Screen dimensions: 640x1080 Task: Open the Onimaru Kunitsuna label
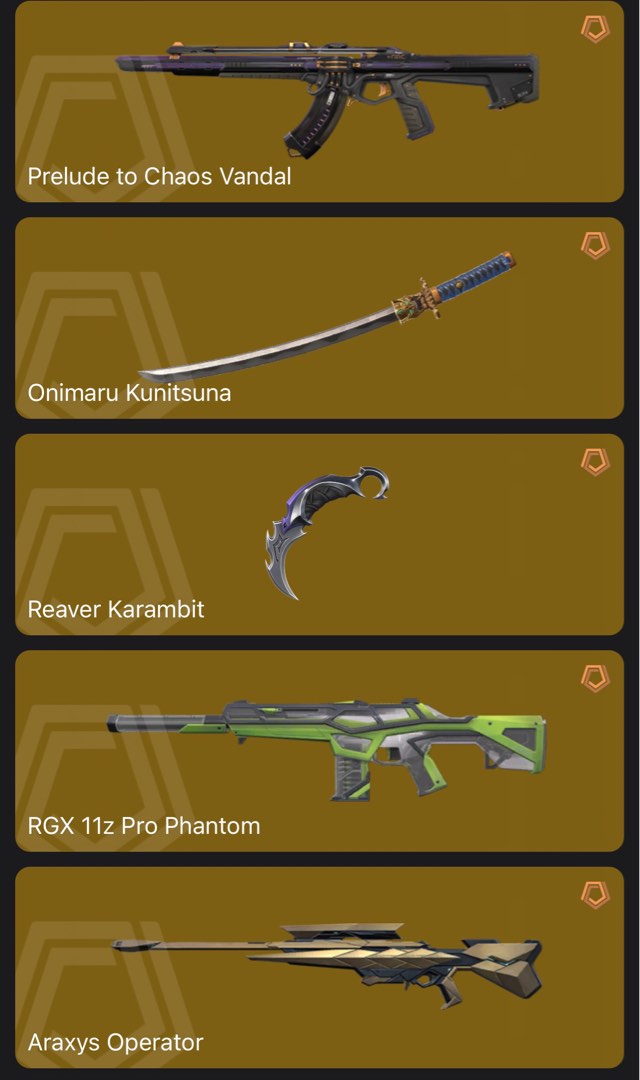coord(129,393)
